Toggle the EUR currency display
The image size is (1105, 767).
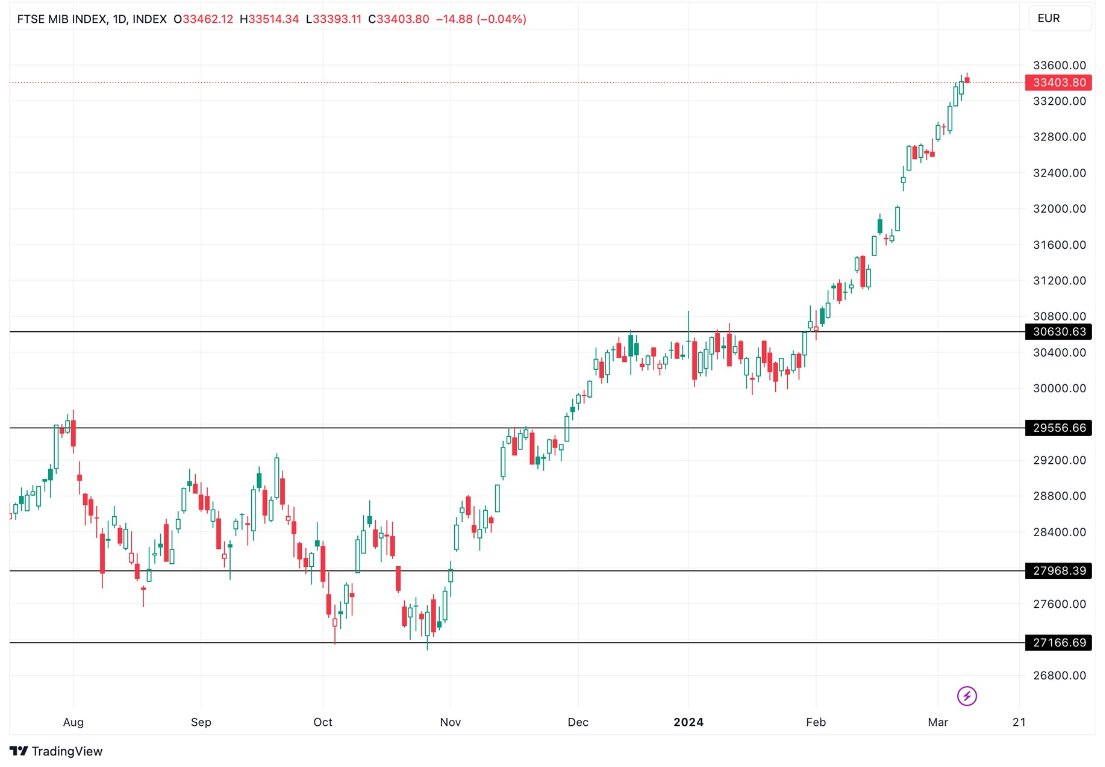coord(1059,18)
